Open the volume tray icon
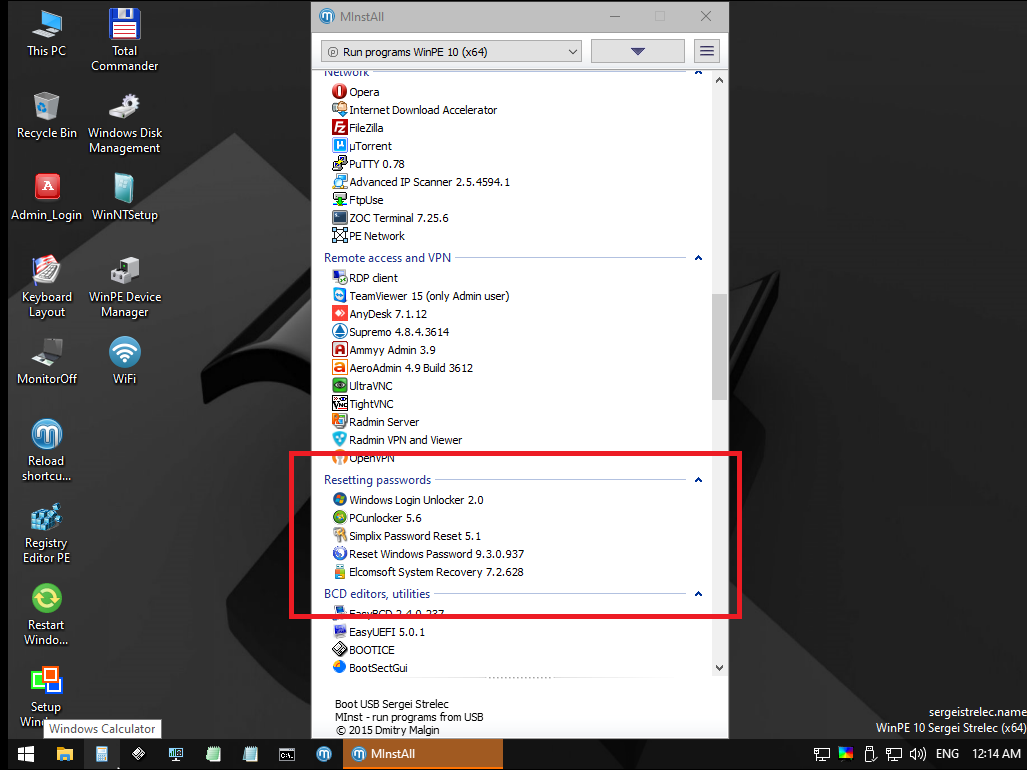This screenshot has width=1027, height=770. (918, 754)
